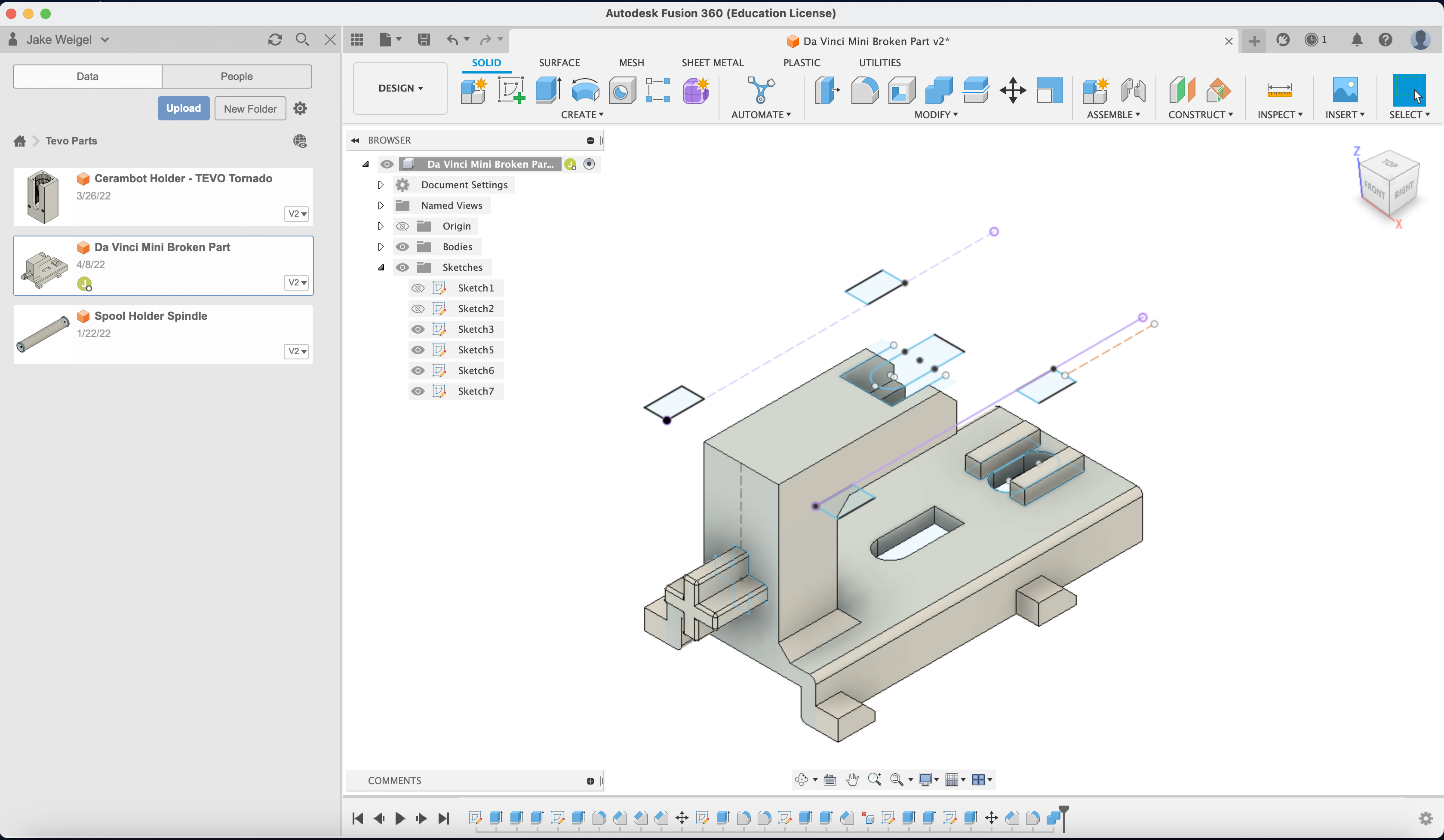Image resolution: width=1444 pixels, height=840 pixels.
Task: Open the Tevo Parts breadcrumb
Action: (x=71, y=141)
